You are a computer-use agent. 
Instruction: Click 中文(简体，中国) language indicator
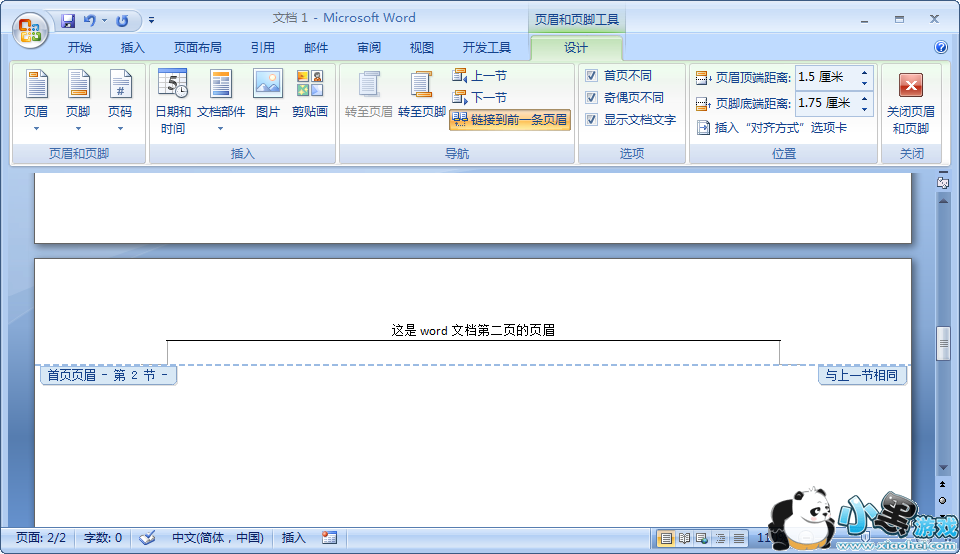[x=217, y=538]
